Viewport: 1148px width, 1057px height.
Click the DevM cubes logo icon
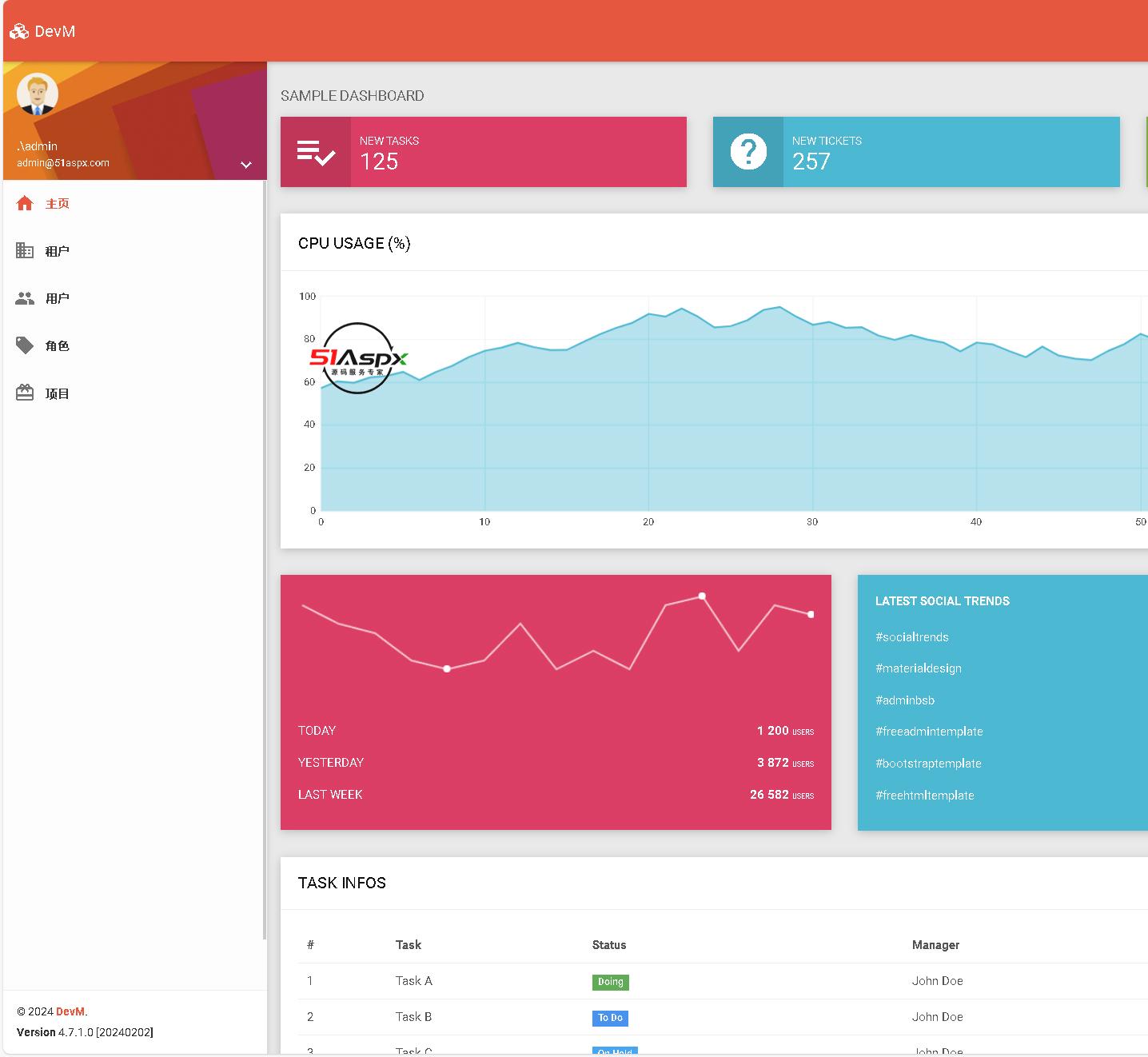point(18,31)
